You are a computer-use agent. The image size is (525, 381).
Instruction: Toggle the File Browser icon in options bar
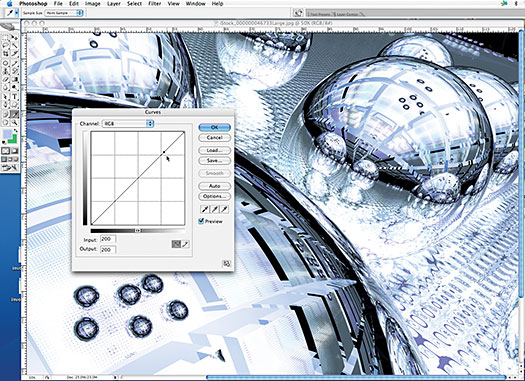click(298, 13)
